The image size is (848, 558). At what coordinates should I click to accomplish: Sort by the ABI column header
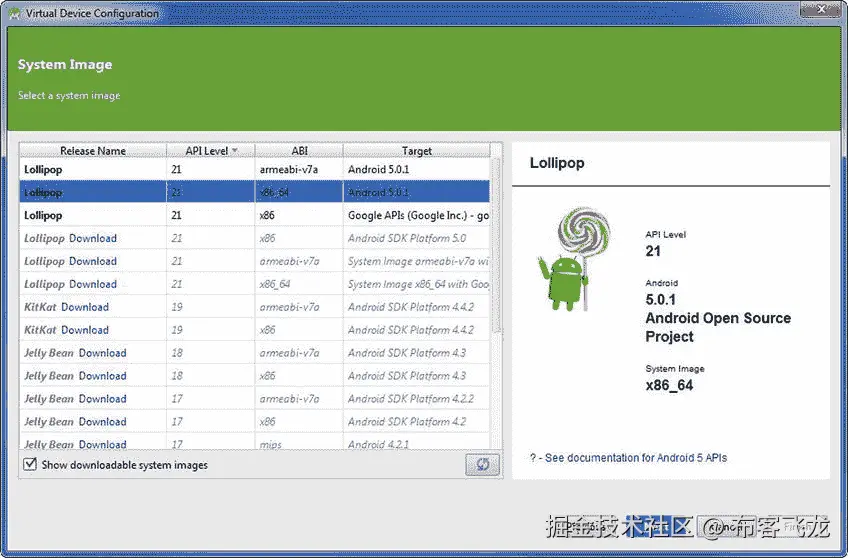click(x=299, y=150)
